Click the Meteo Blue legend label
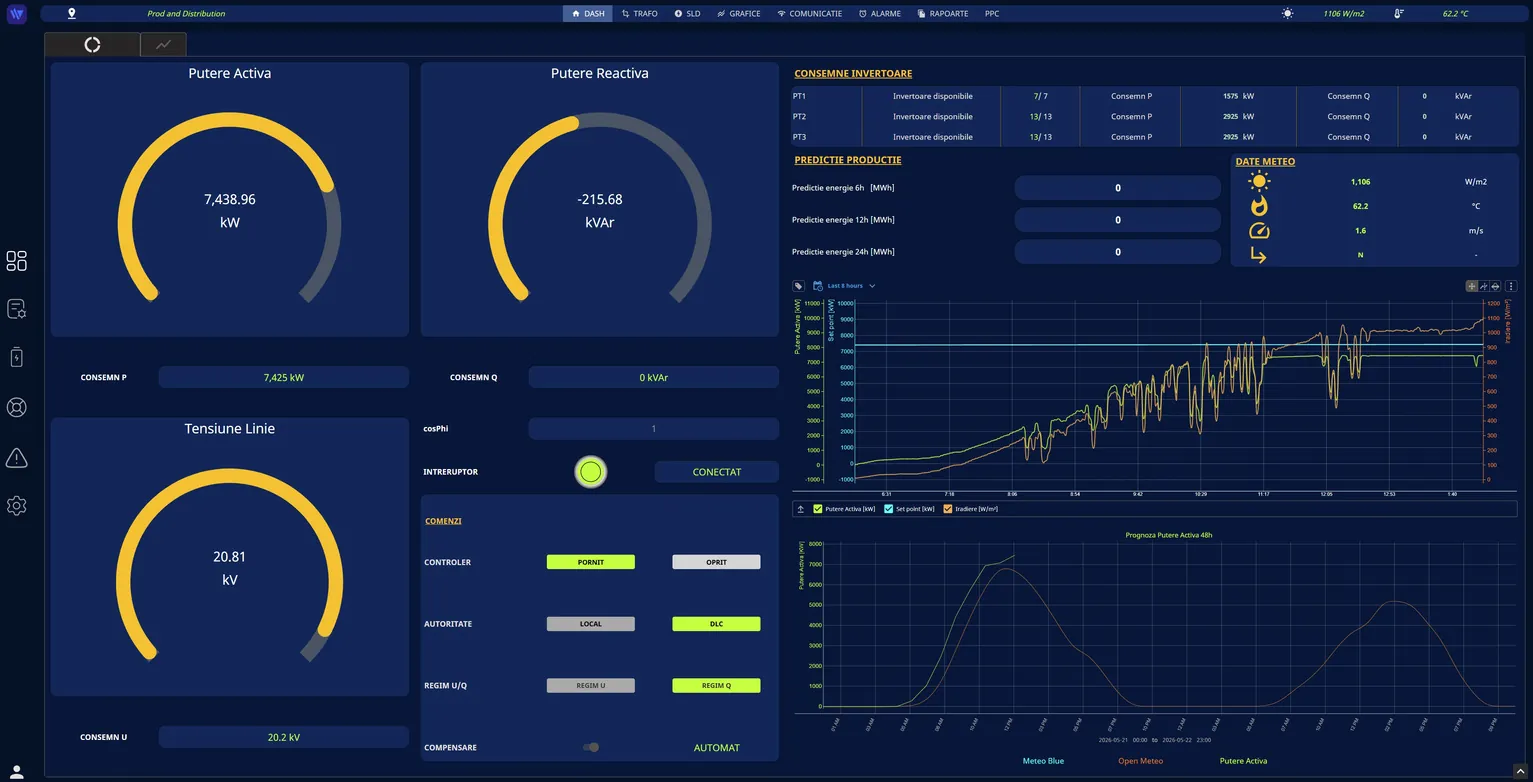 (1043, 761)
